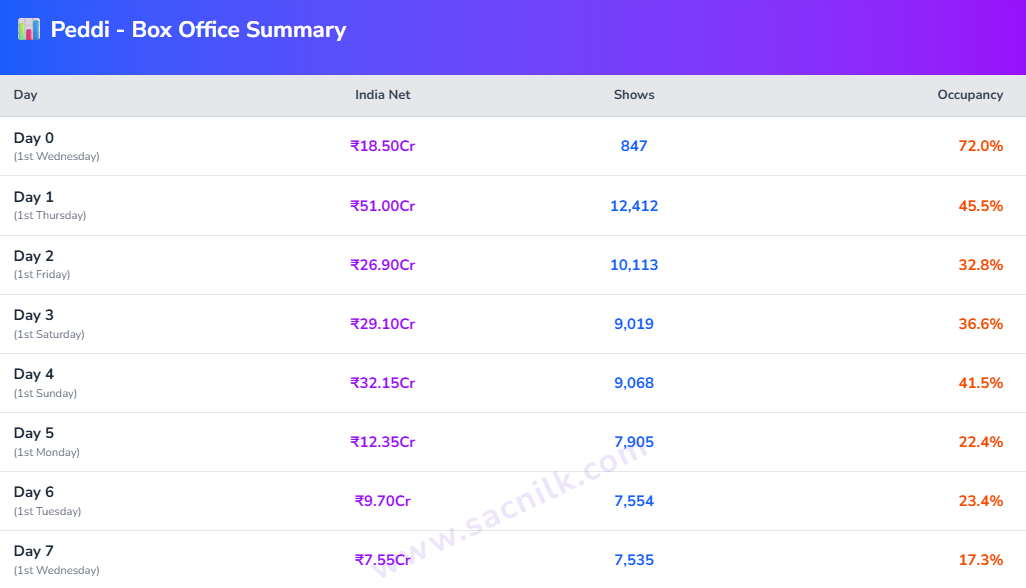Select the India Net column header
This screenshot has width=1026, height=588.
coord(383,95)
